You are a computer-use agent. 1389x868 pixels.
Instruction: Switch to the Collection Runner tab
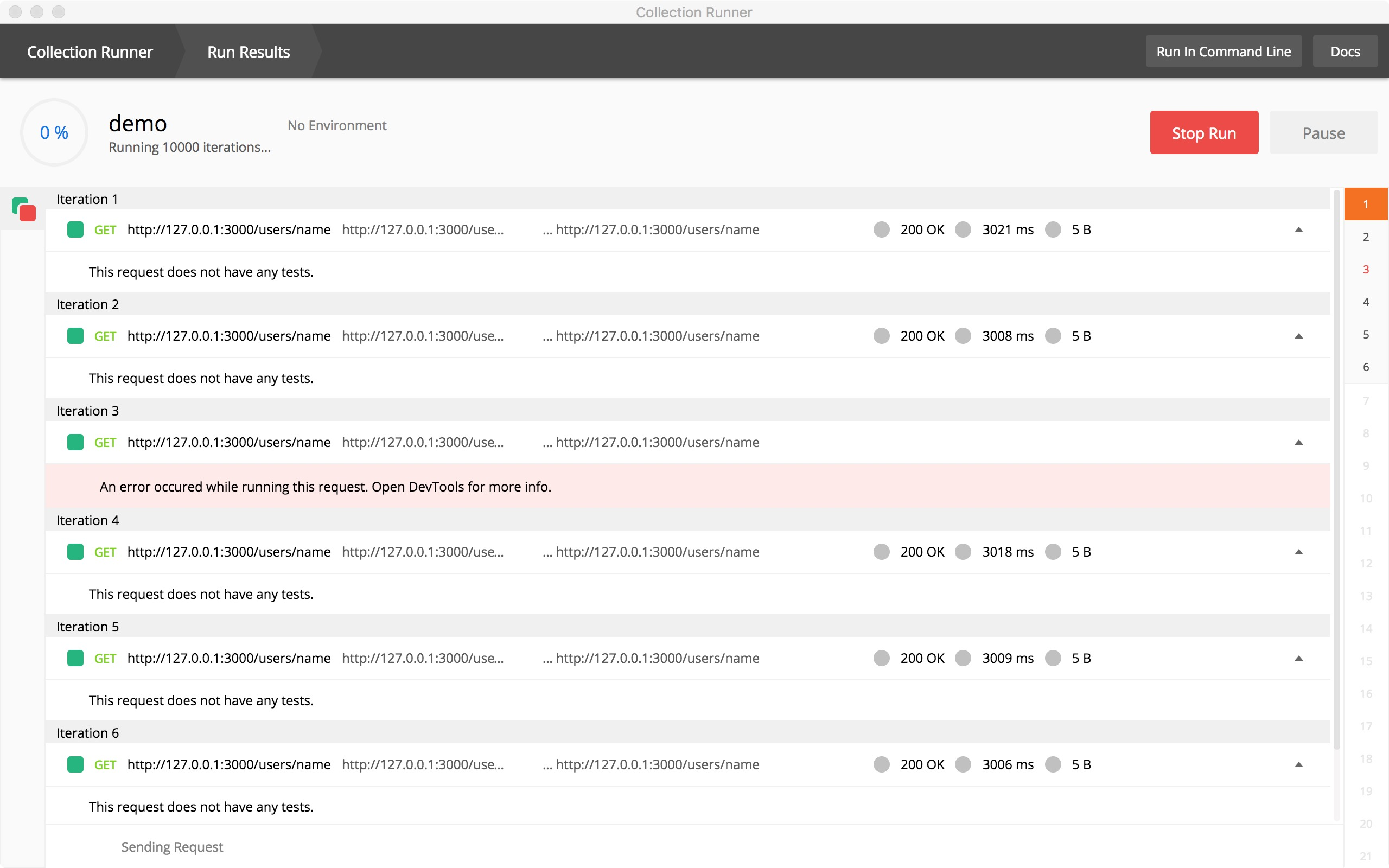[90, 52]
